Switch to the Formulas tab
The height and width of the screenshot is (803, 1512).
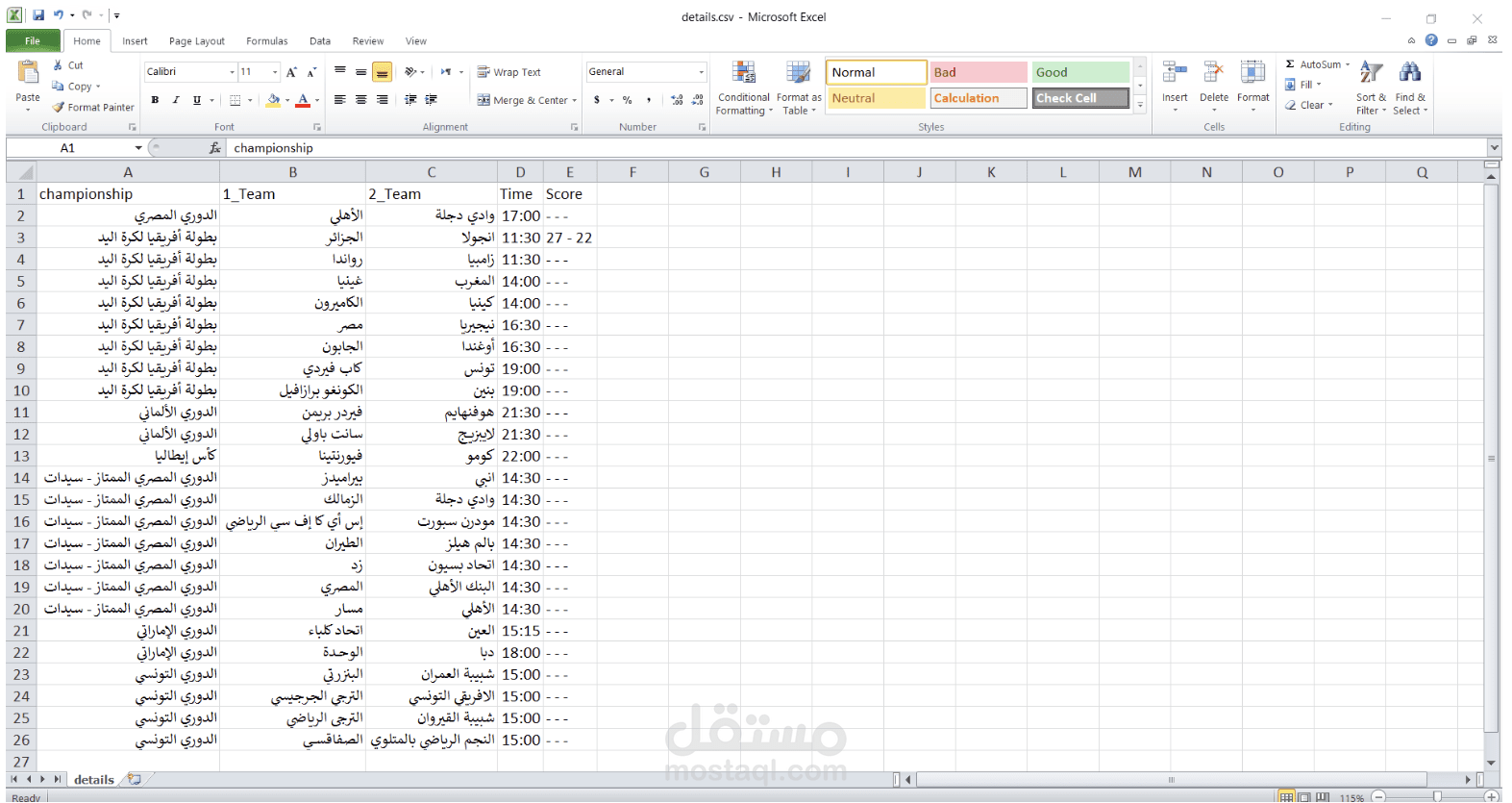(267, 41)
